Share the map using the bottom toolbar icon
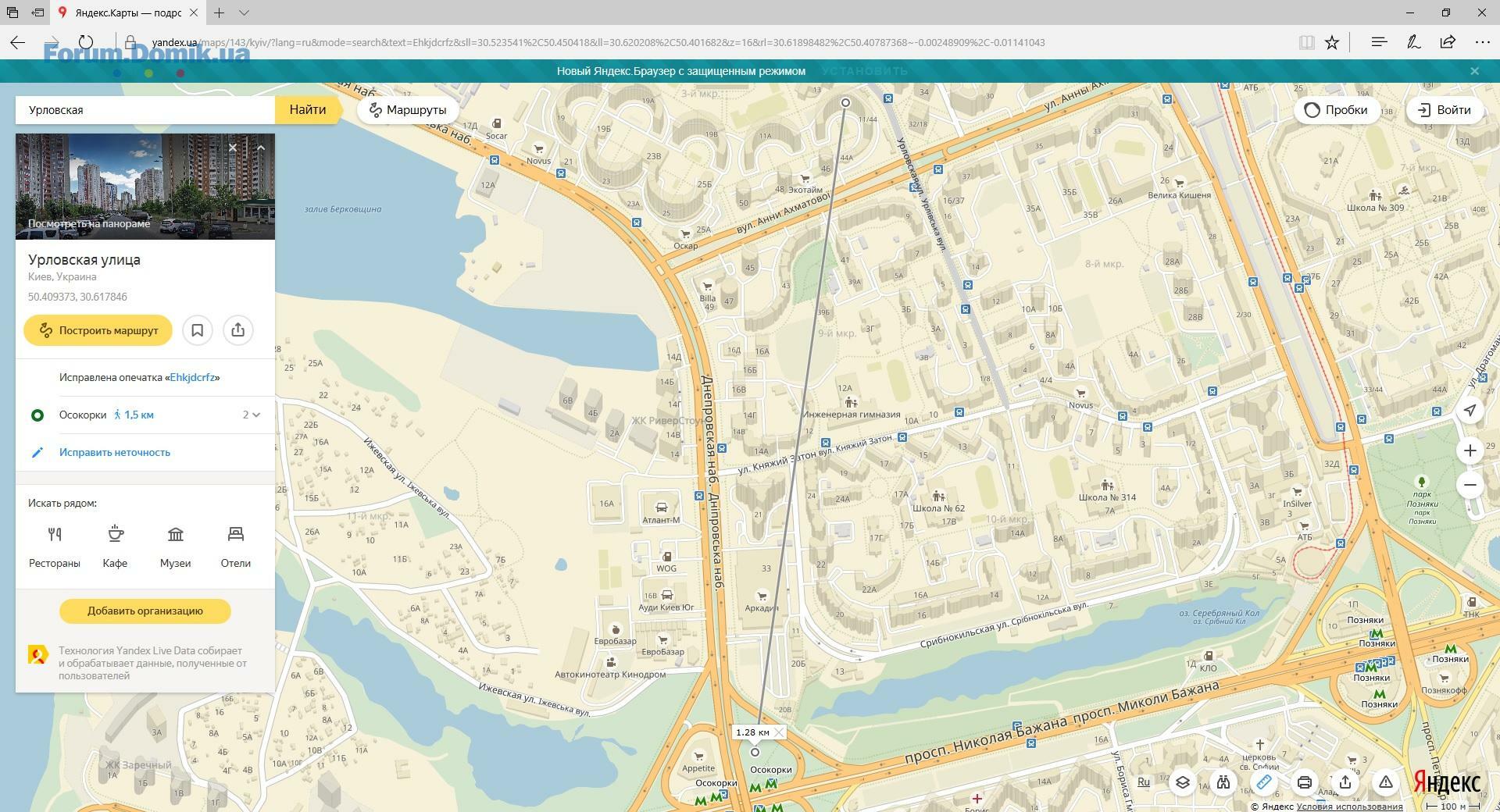 1345,782
